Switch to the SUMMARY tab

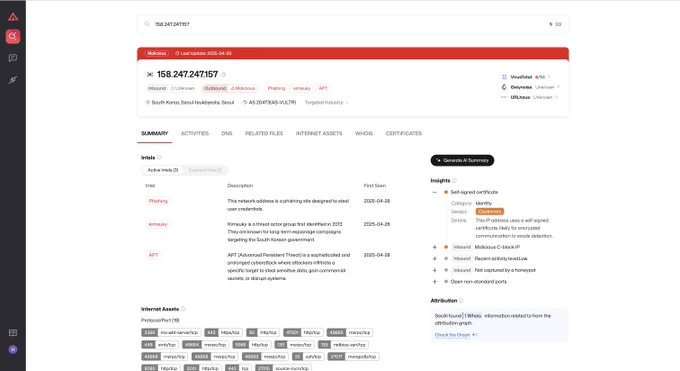[154, 134]
